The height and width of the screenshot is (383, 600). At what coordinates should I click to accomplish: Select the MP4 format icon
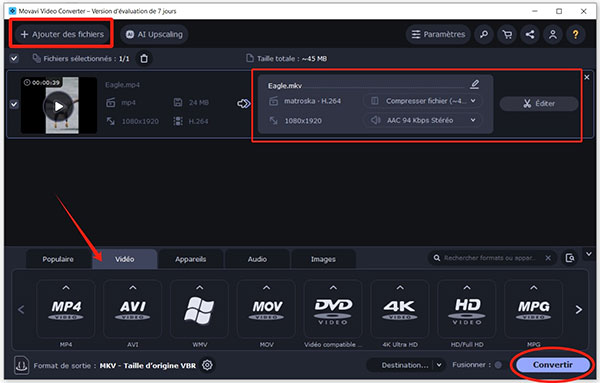tap(66, 310)
